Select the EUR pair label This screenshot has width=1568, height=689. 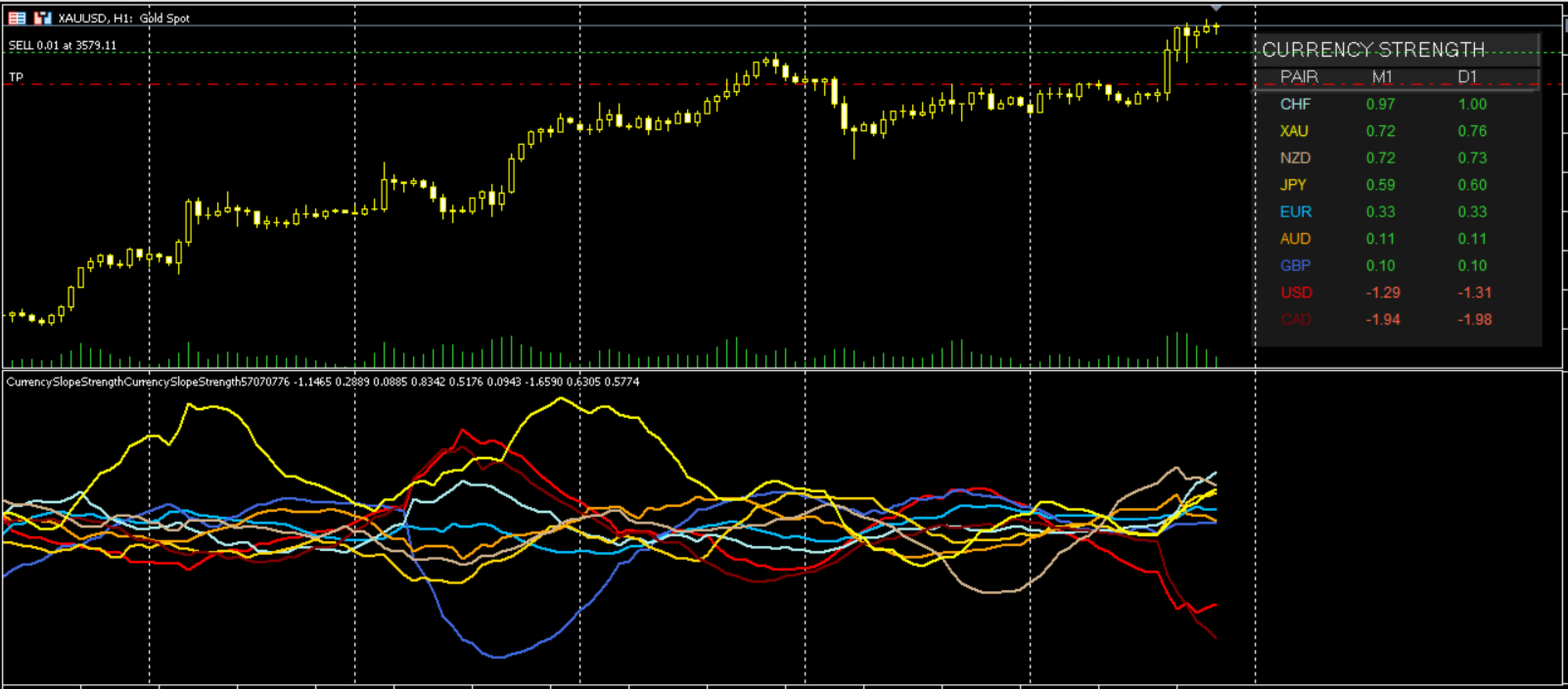(1296, 211)
